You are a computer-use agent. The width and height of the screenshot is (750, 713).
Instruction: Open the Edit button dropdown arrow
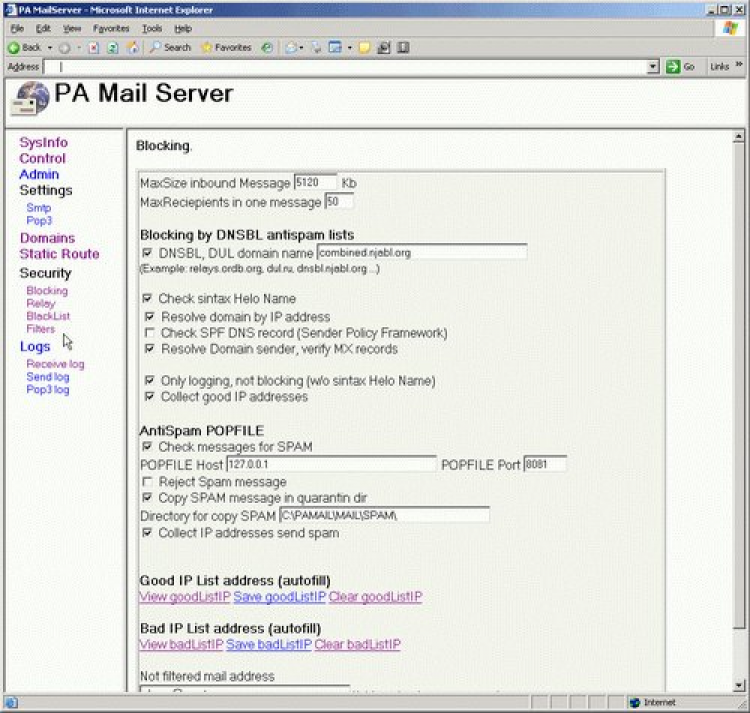350,48
